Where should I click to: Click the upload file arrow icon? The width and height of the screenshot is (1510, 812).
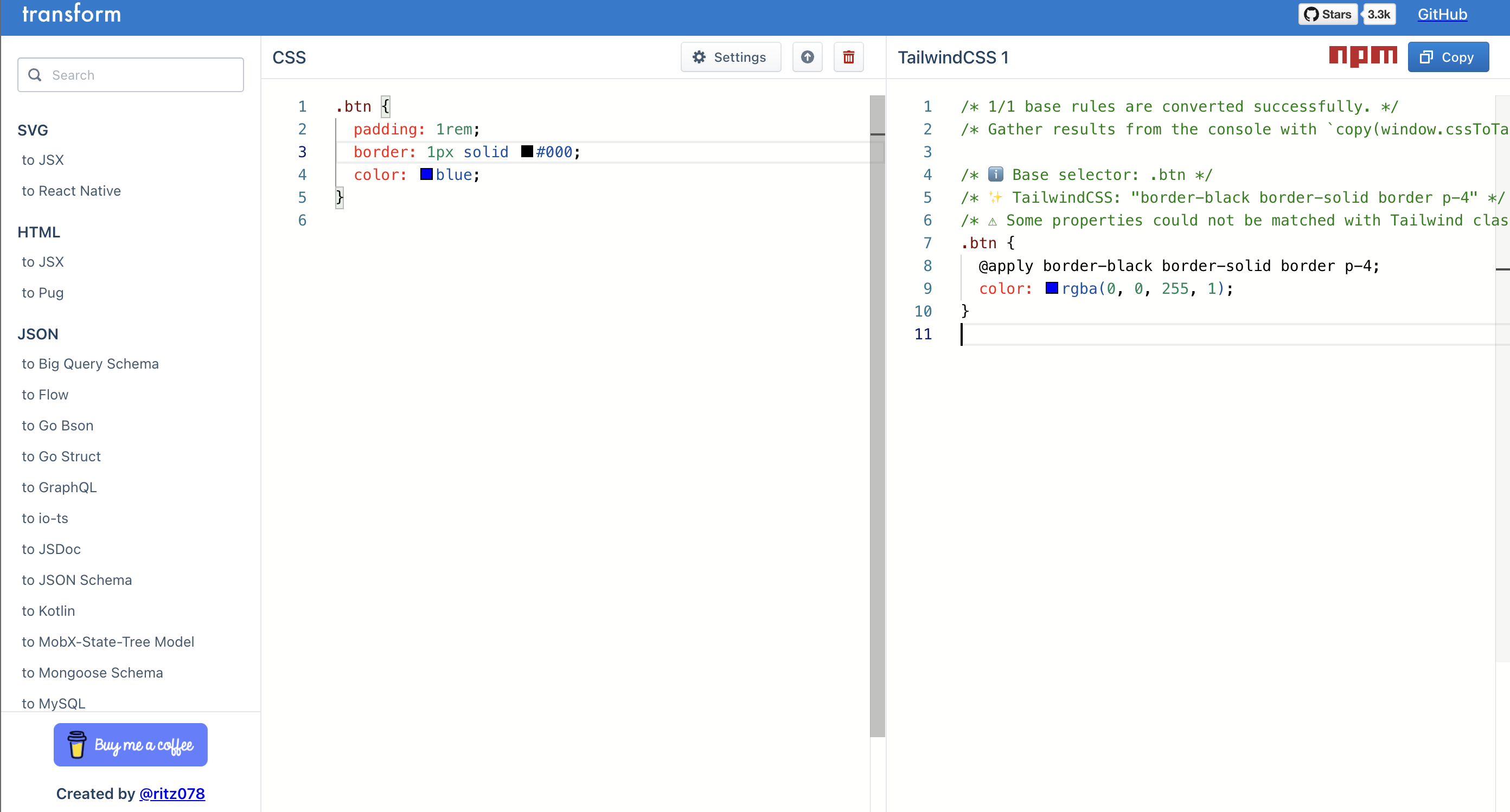pos(807,57)
